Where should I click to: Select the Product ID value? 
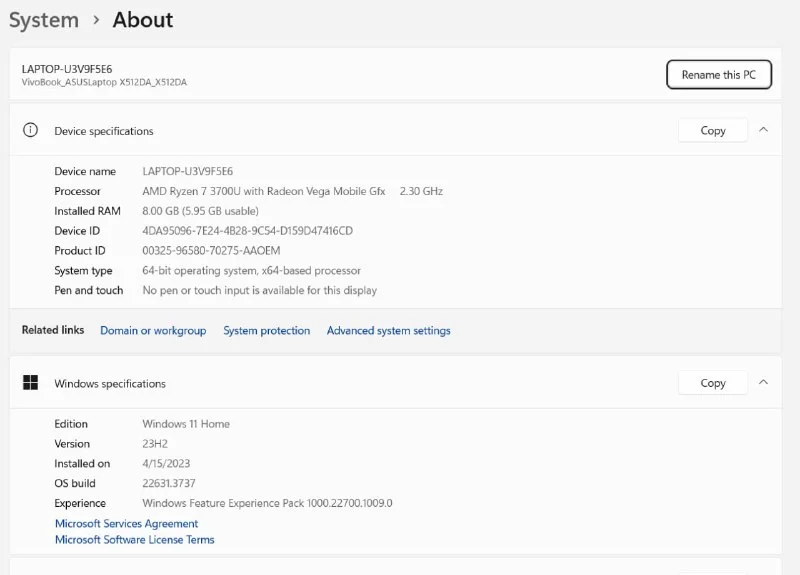[x=211, y=251]
